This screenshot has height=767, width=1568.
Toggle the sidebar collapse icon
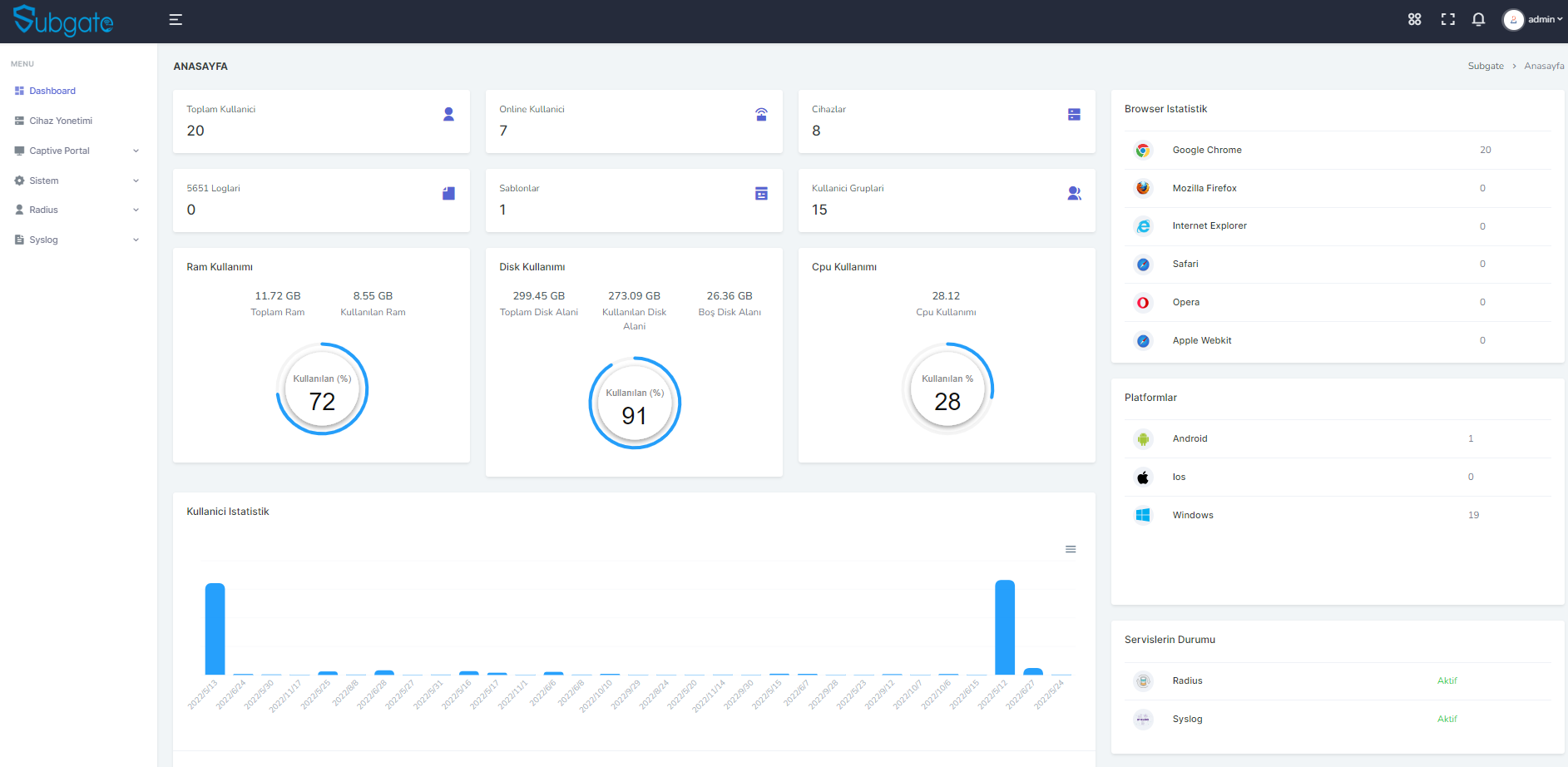(175, 19)
